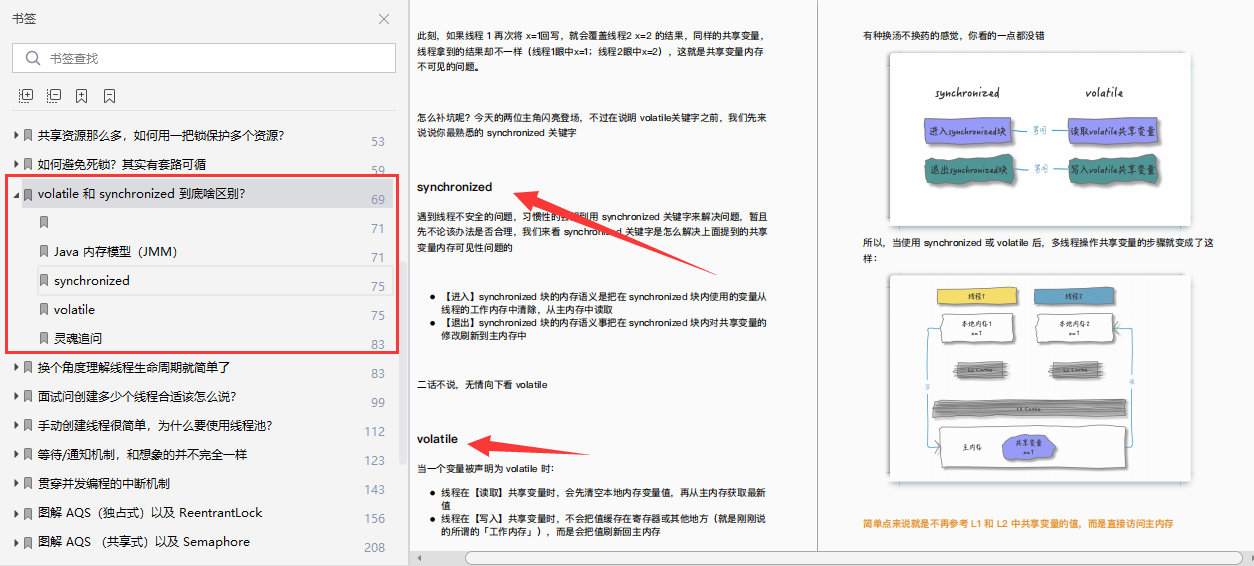The width and height of the screenshot is (1254, 566).
Task: Expand 图解 AQS （共享式） bookmark
Action: coord(16,542)
